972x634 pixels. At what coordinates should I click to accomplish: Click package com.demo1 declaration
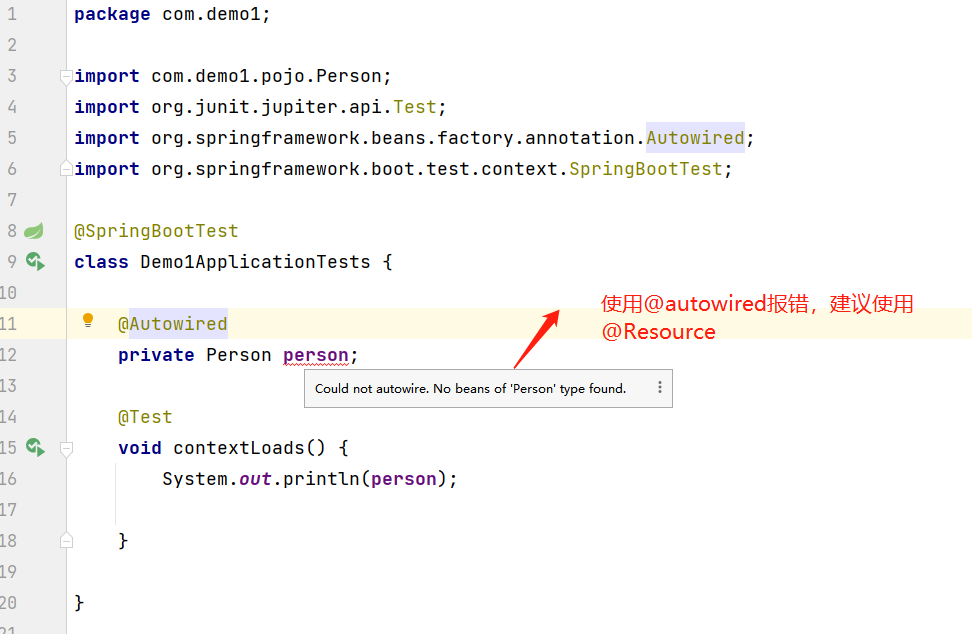click(172, 14)
